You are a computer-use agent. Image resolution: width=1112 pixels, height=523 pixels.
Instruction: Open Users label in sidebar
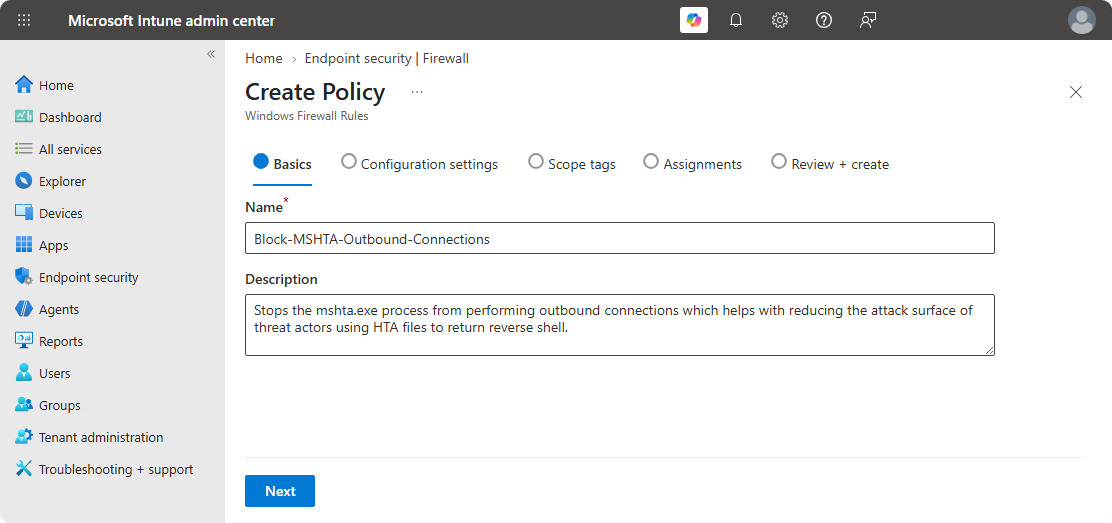[x=55, y=373]
